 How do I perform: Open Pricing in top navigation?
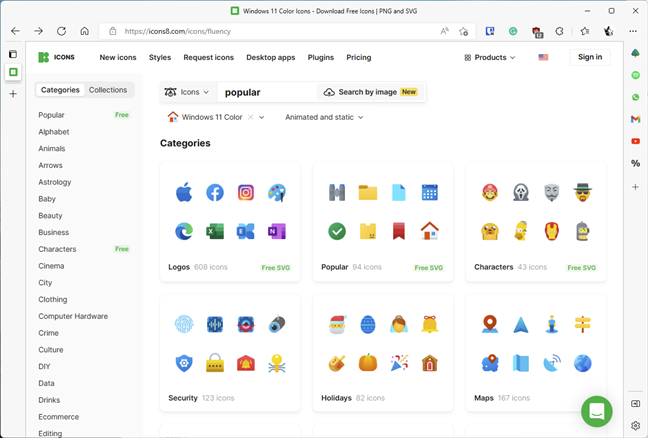(x=359, y=57)
